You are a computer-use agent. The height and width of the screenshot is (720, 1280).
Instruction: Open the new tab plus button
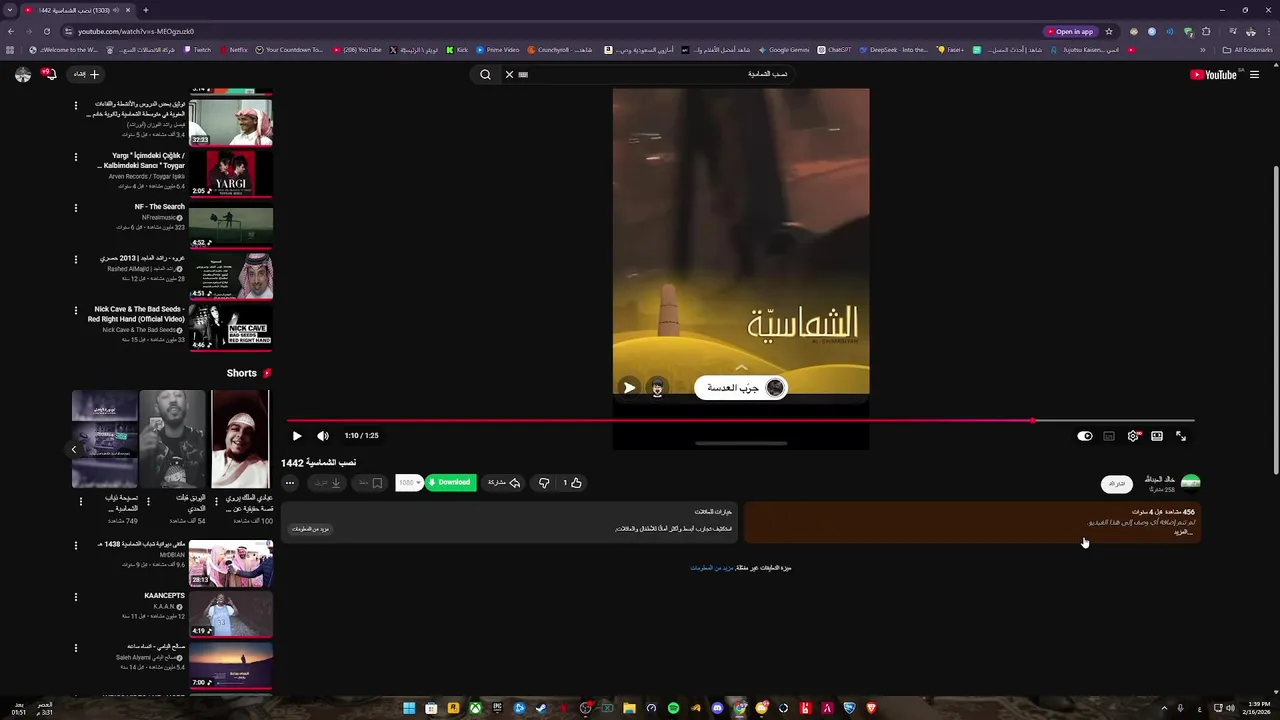pyautogui.click(x=146, y=10)
